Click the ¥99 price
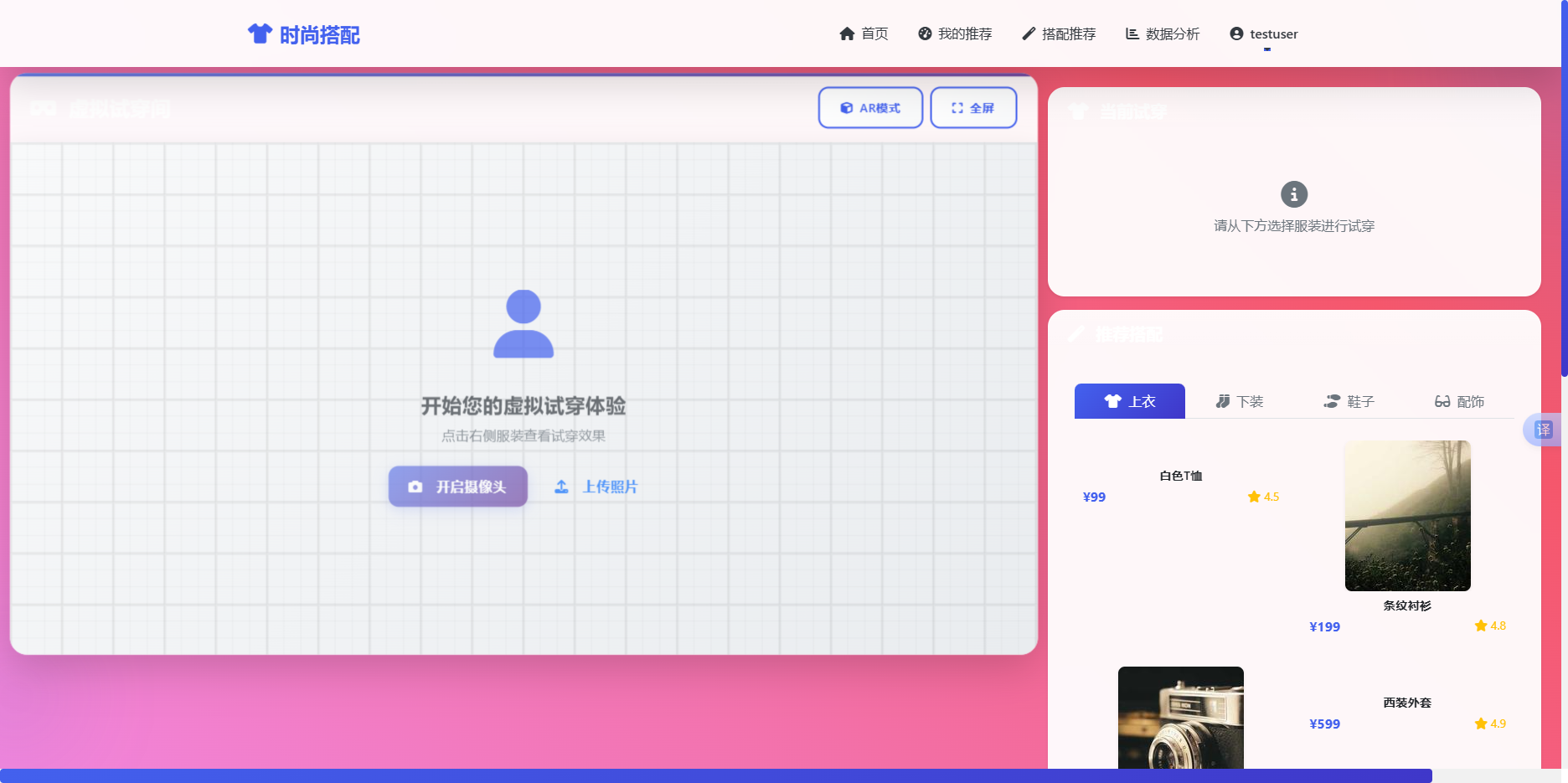This screenshot has width=1568, height=783. 1094,497
